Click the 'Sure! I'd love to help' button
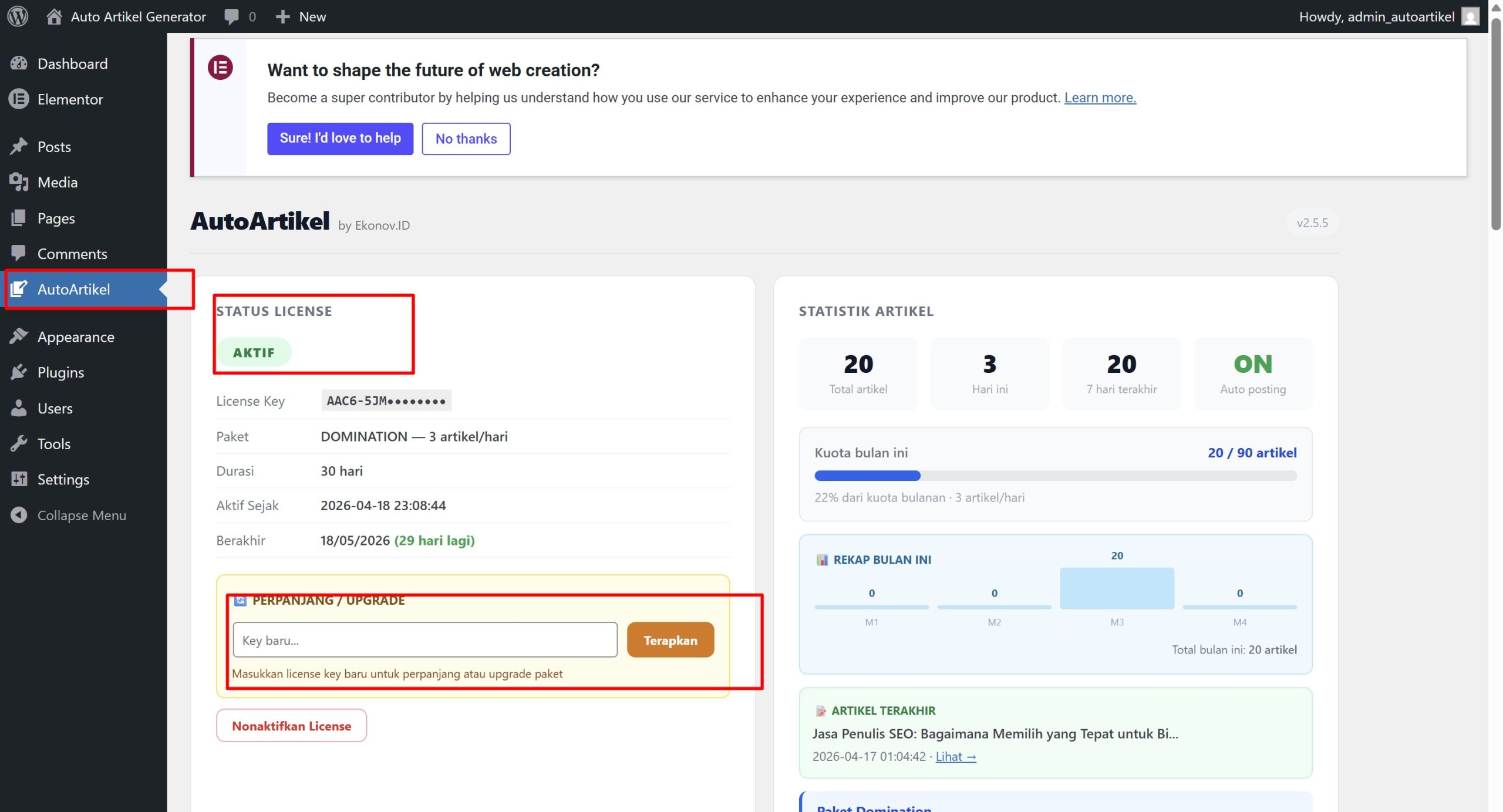 point(340,139)
